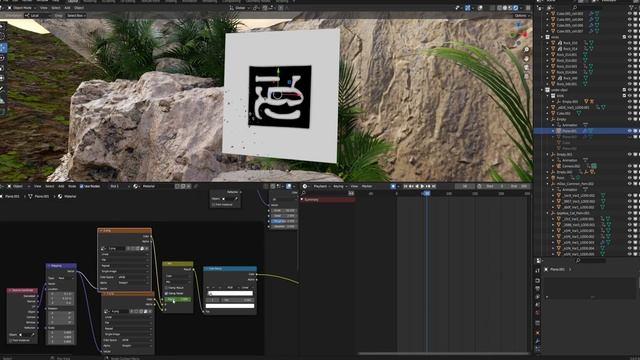Toggle From Instancer checkbox in Texture Coordinate node
This screenshot has width=640, height=360.
pyautogui.click(x=11, y=340)
